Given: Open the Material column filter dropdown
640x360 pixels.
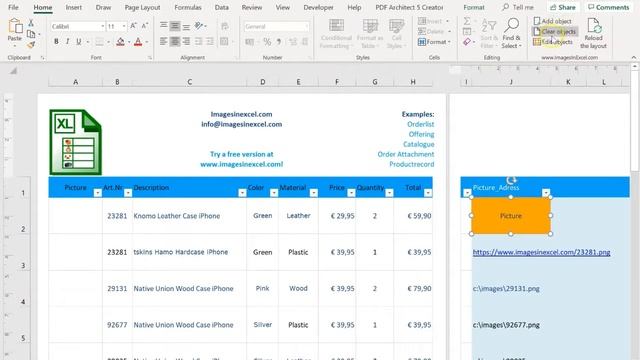Looking at the screenshot, I should (313, 193).
